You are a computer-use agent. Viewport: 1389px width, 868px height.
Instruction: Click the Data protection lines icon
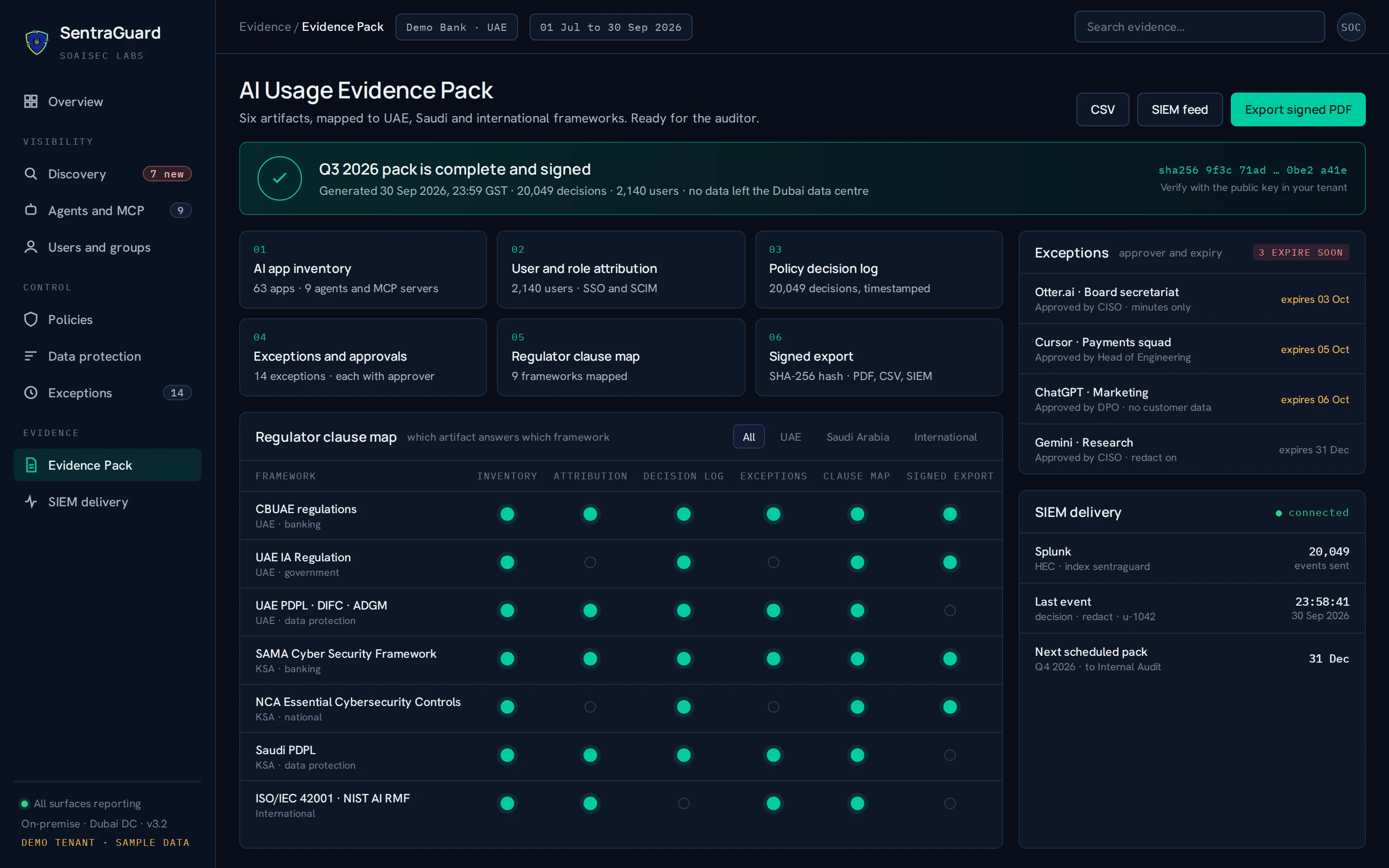[x=31, y=356]
